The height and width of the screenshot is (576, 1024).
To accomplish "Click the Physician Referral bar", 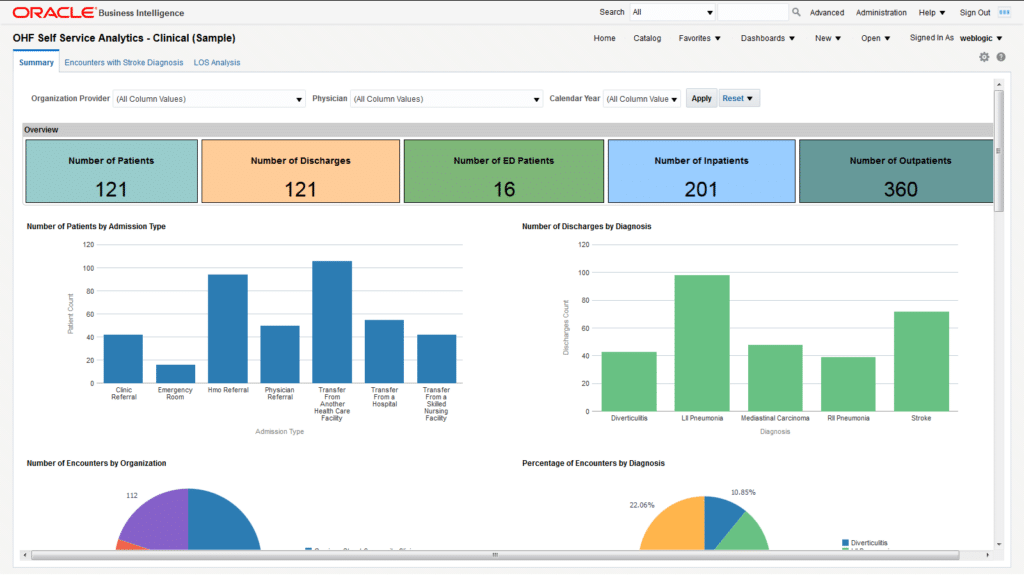I will click(280, 355).
